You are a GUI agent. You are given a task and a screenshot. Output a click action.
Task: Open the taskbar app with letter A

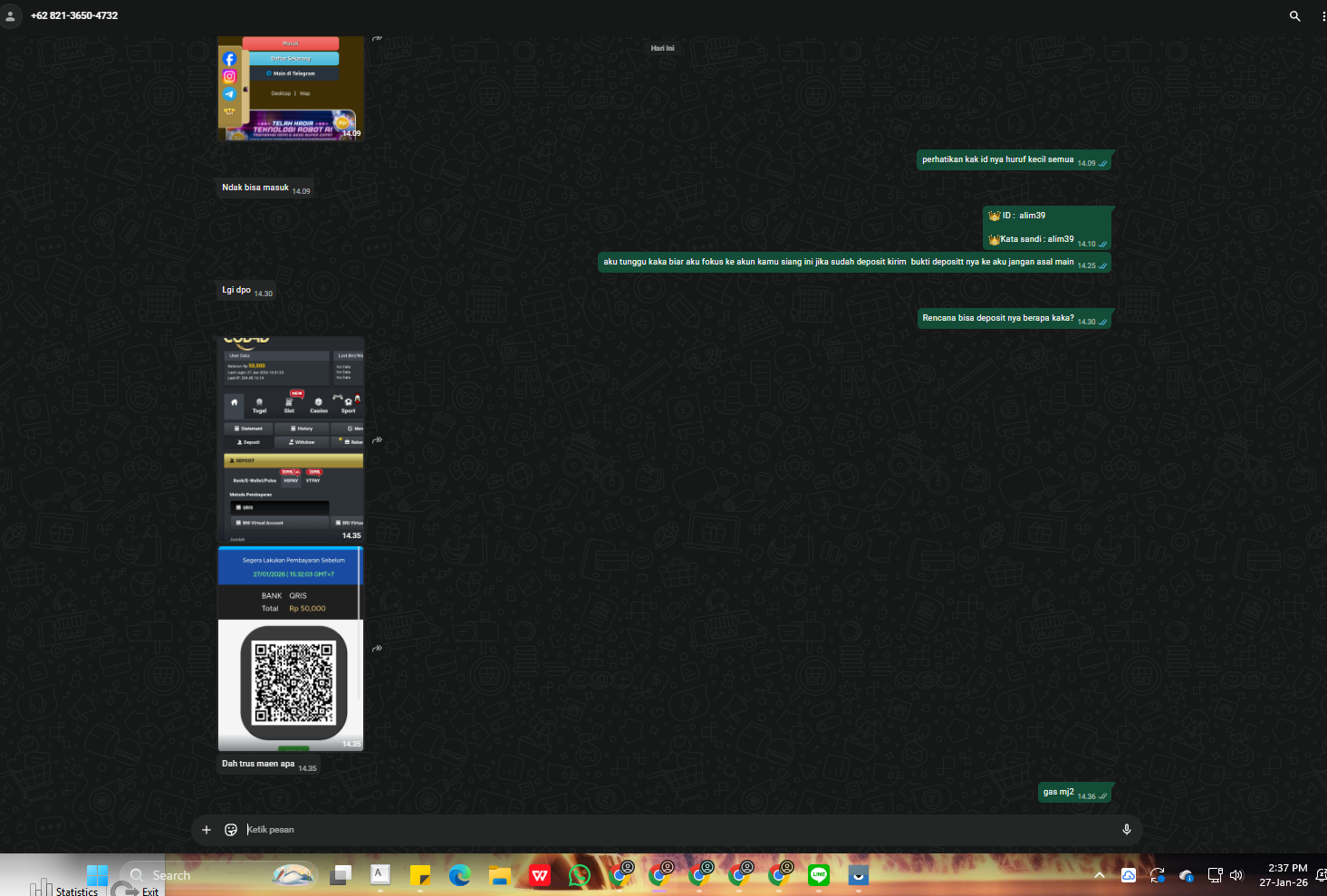pos(380,875)
